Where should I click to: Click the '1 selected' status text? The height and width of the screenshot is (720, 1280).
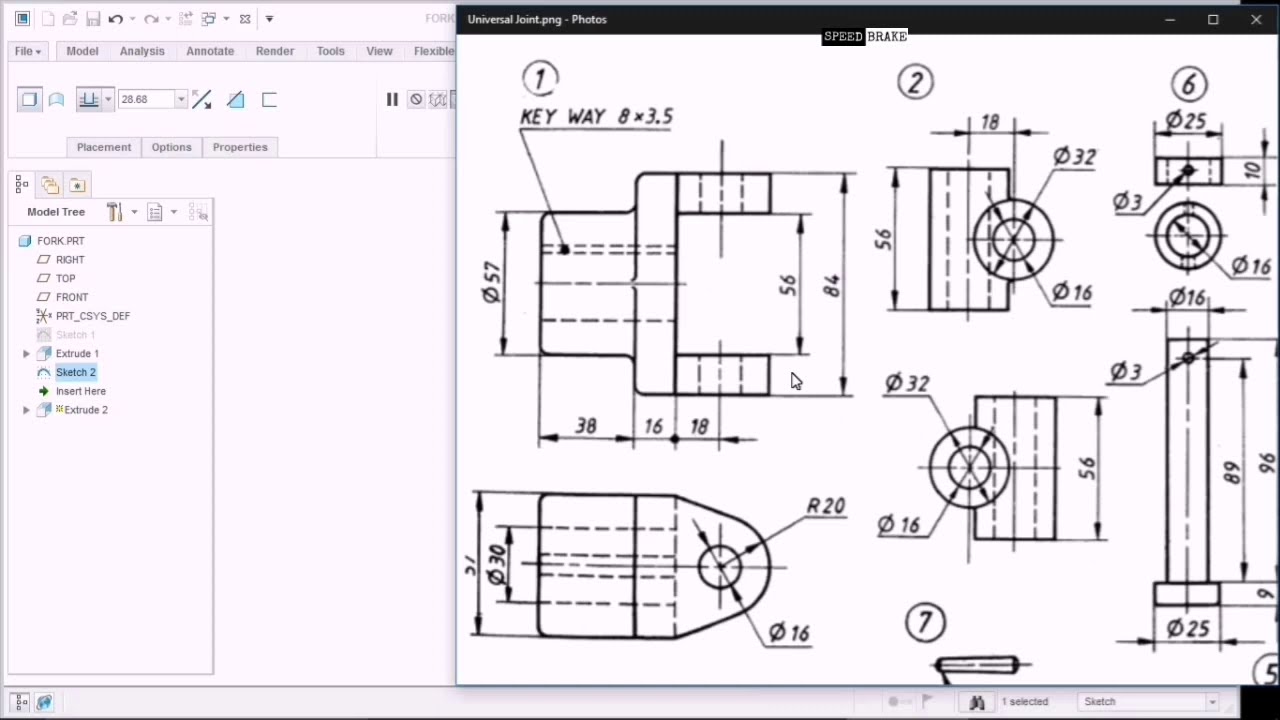click(1025, 702)
